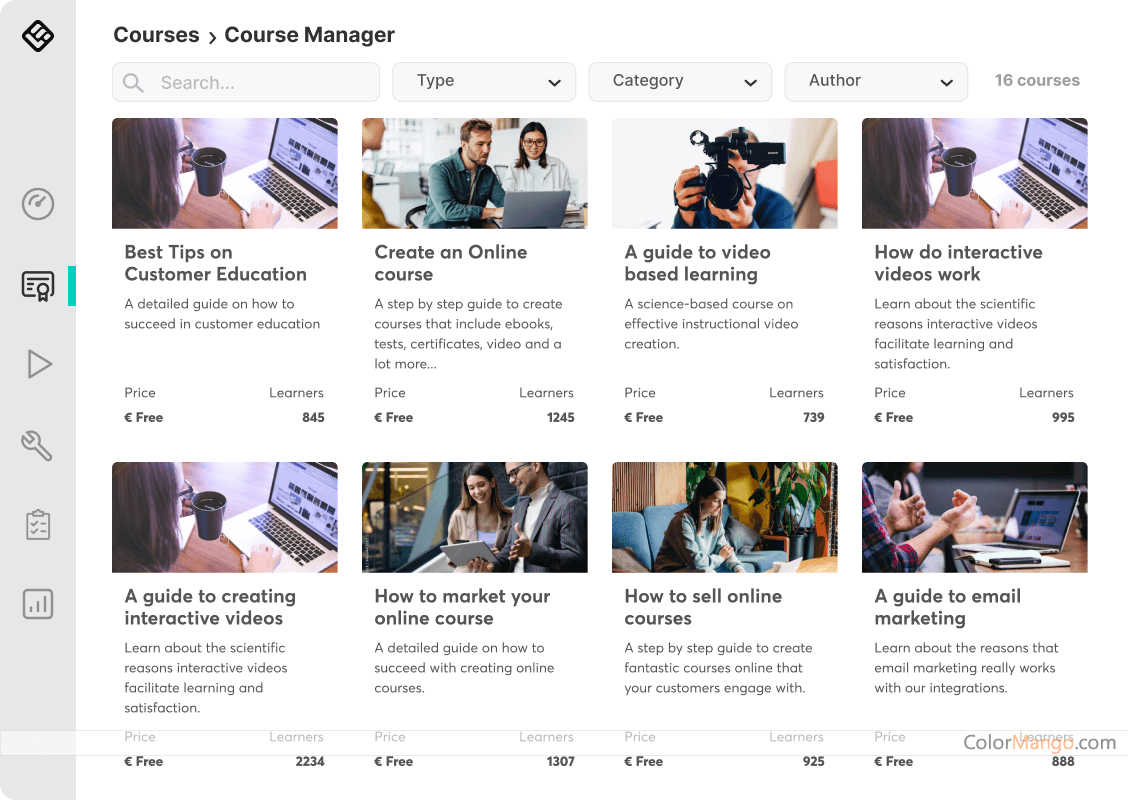Click the search magnifier icon
1128x800 pixels.
pos(134,82)
